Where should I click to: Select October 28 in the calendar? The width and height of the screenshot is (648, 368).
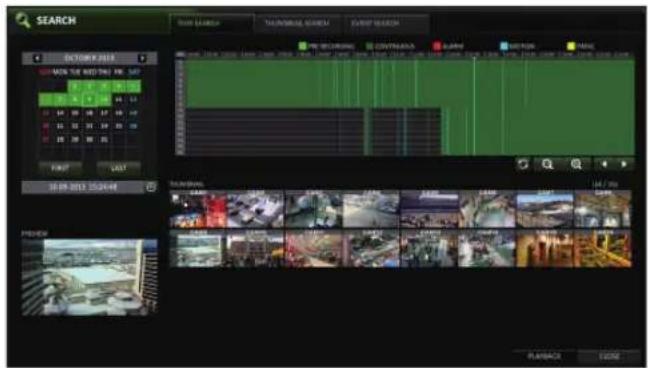(60, 139)
